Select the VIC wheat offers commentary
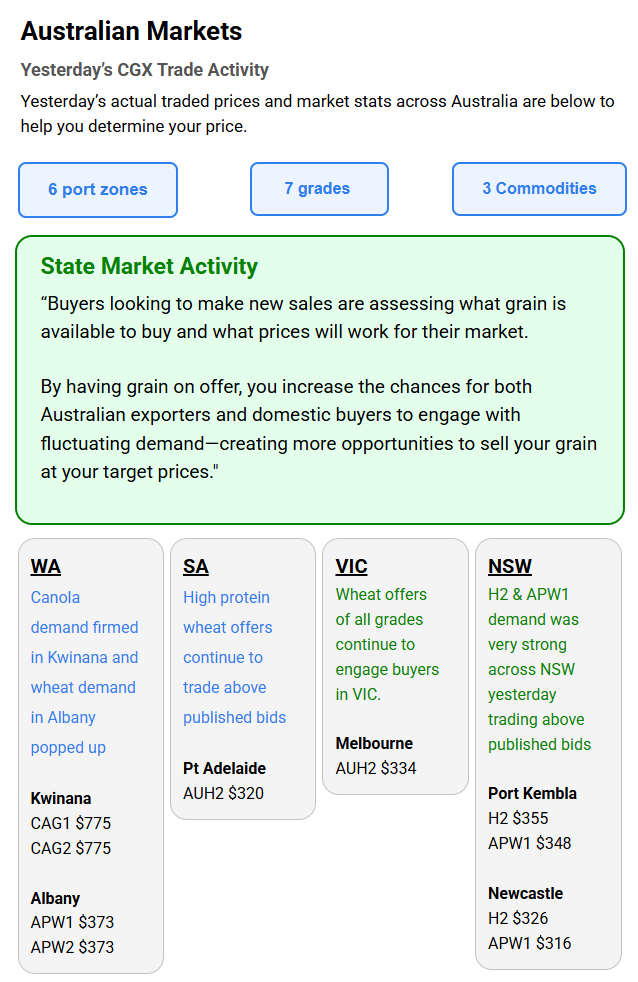This screenshot has height=982, width=638. click(x=387, y=644)
